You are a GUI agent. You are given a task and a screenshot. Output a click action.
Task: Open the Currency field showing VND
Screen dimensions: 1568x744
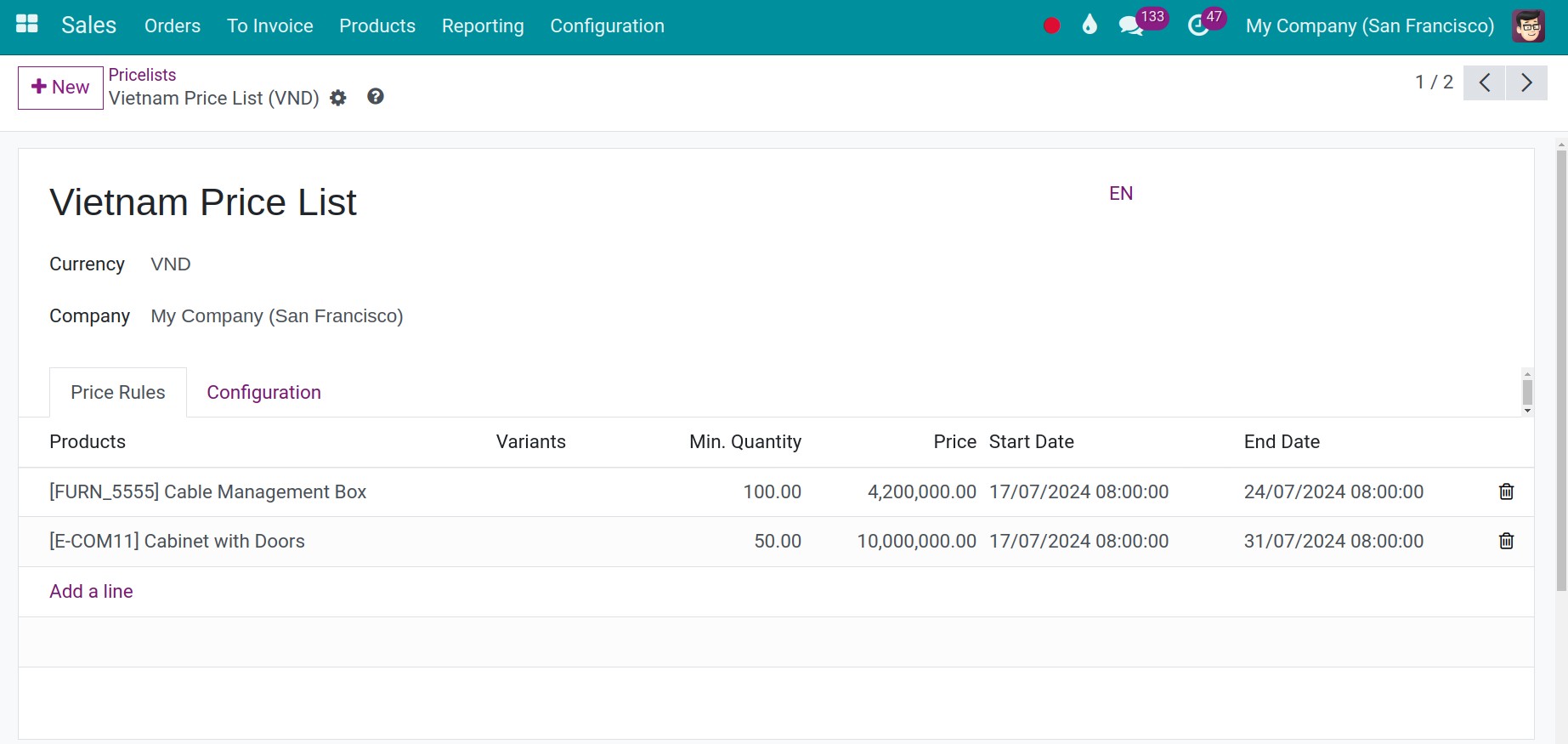point(170,264)
